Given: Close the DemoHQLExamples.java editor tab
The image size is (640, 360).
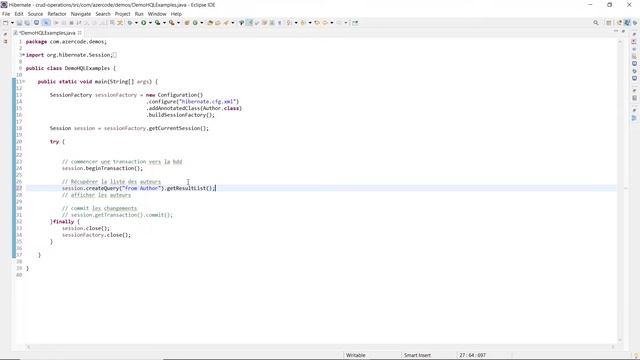Looking at the screenshot, I should click(80, 33).
